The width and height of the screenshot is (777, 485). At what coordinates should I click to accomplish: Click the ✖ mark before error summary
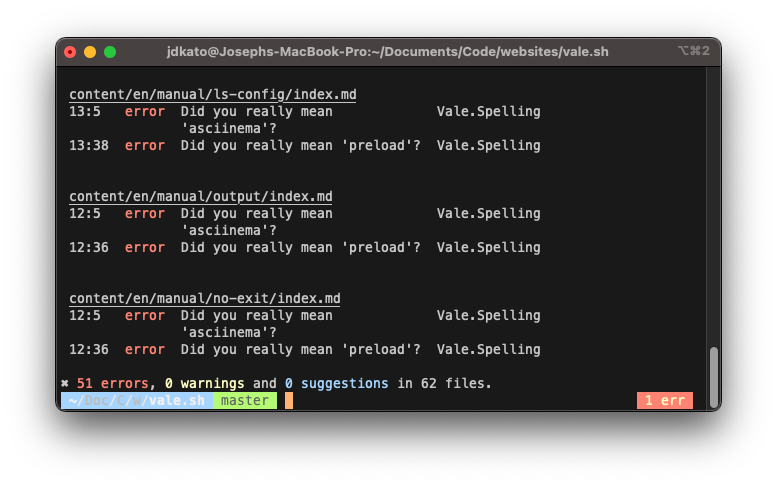pos(65,383)
